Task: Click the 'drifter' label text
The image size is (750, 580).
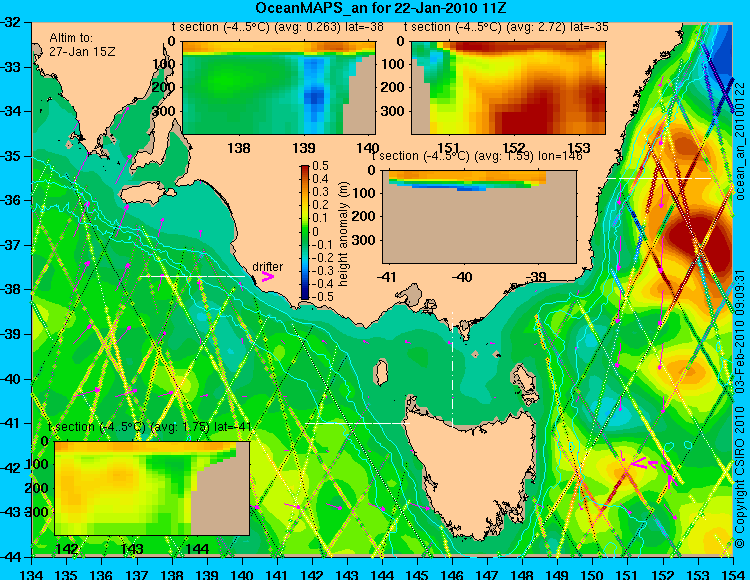Action: (267, 266)
